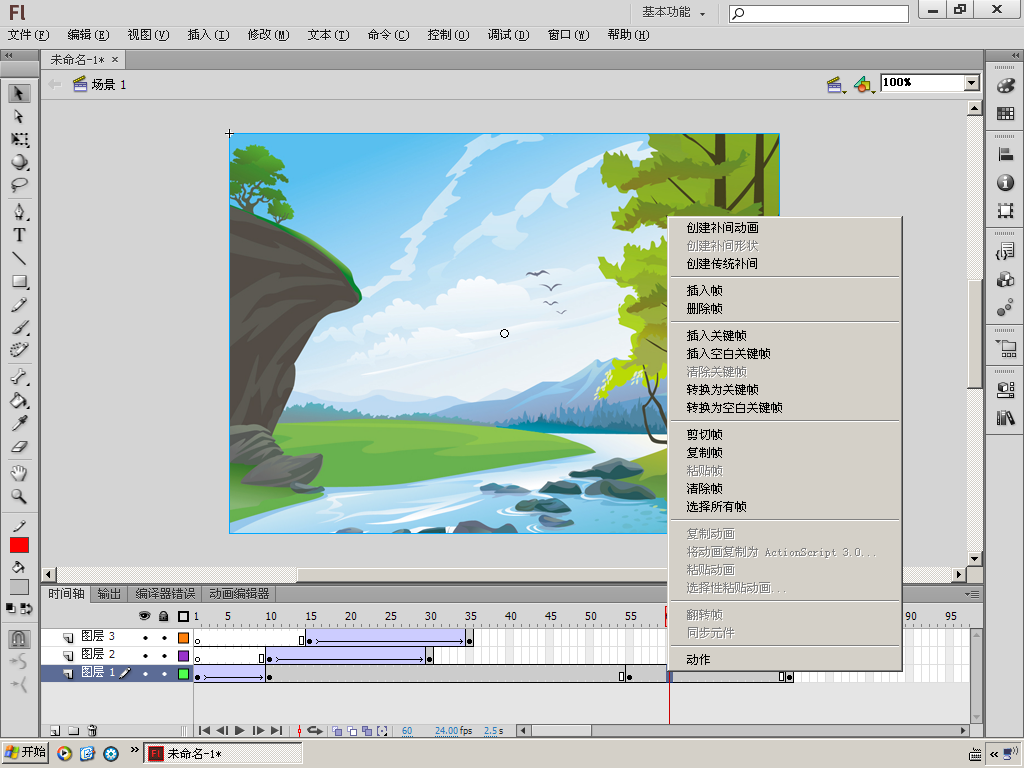
Task: Open the Edit Scene dropdown
Action: point(835,85)
